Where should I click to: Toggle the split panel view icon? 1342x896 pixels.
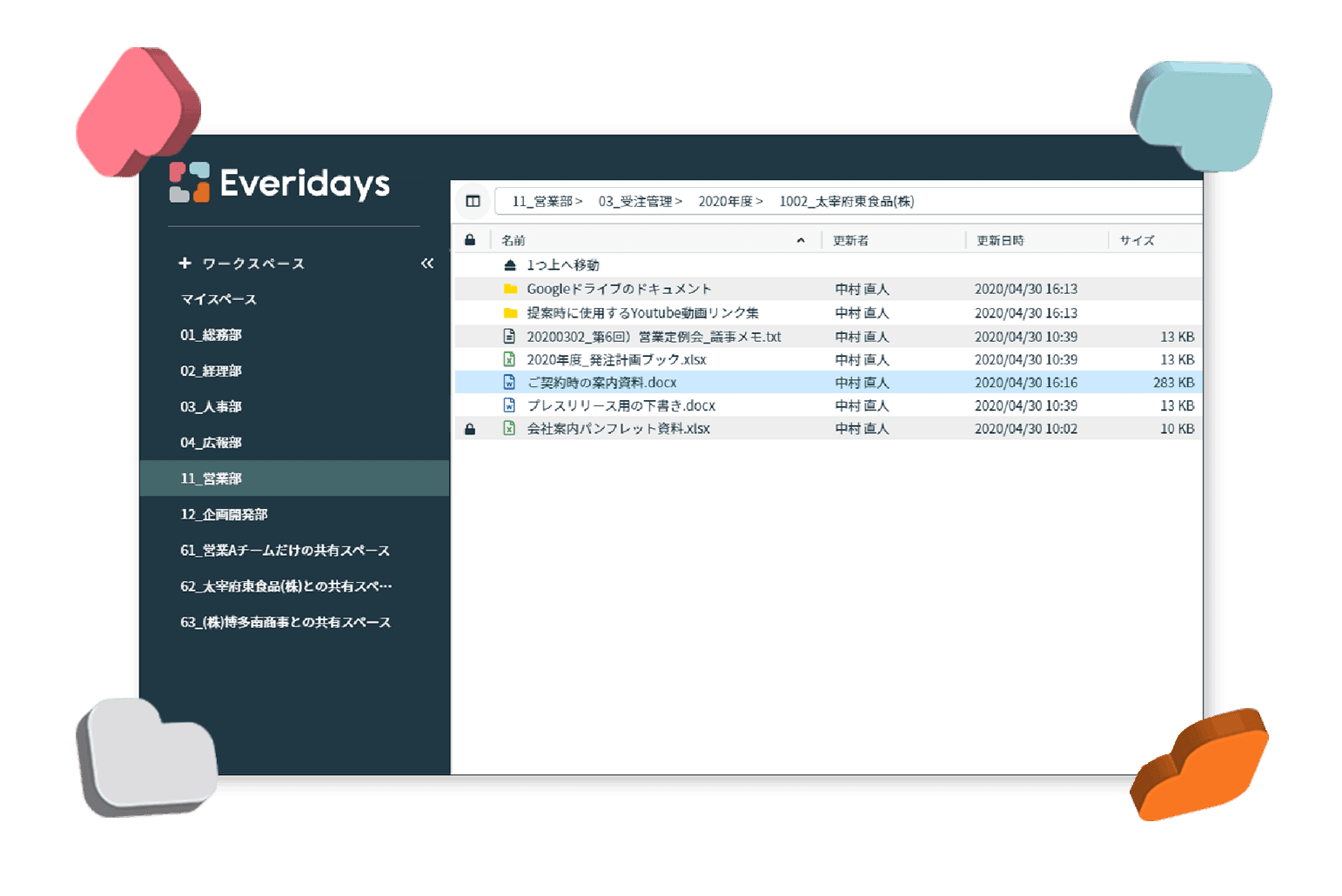(473, 201)
